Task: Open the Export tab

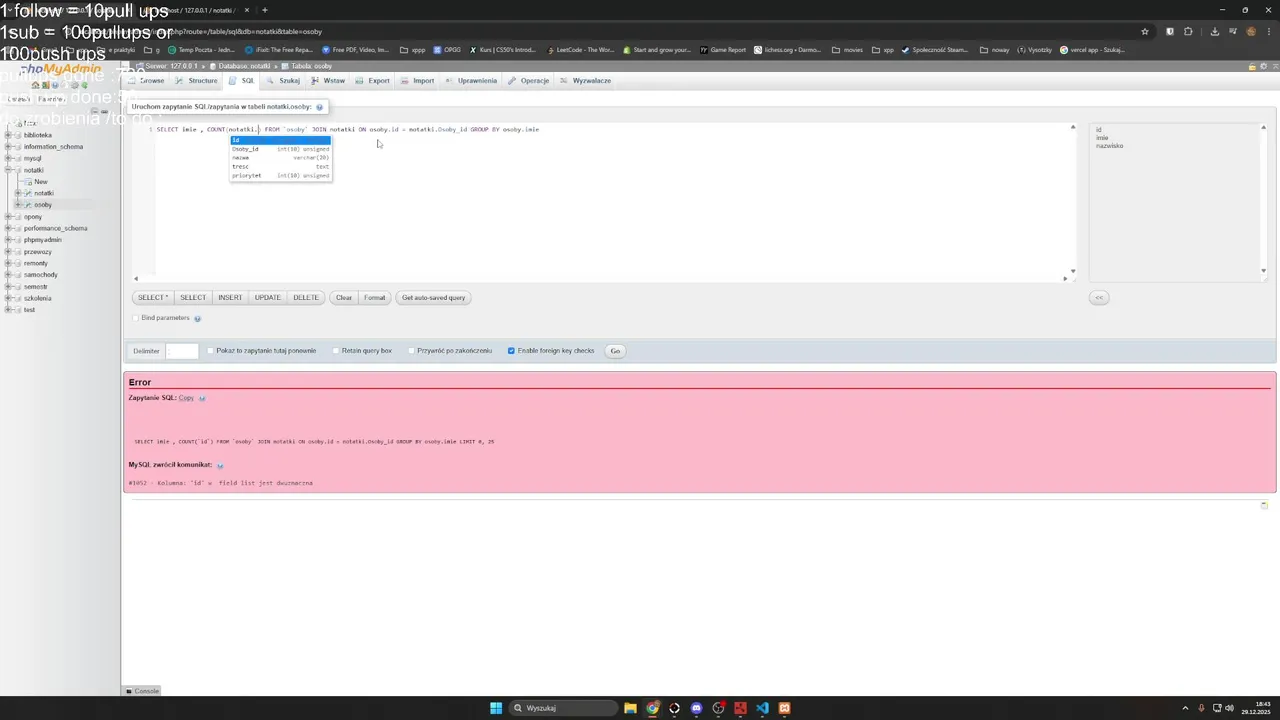Action: [x=373, y=81]
